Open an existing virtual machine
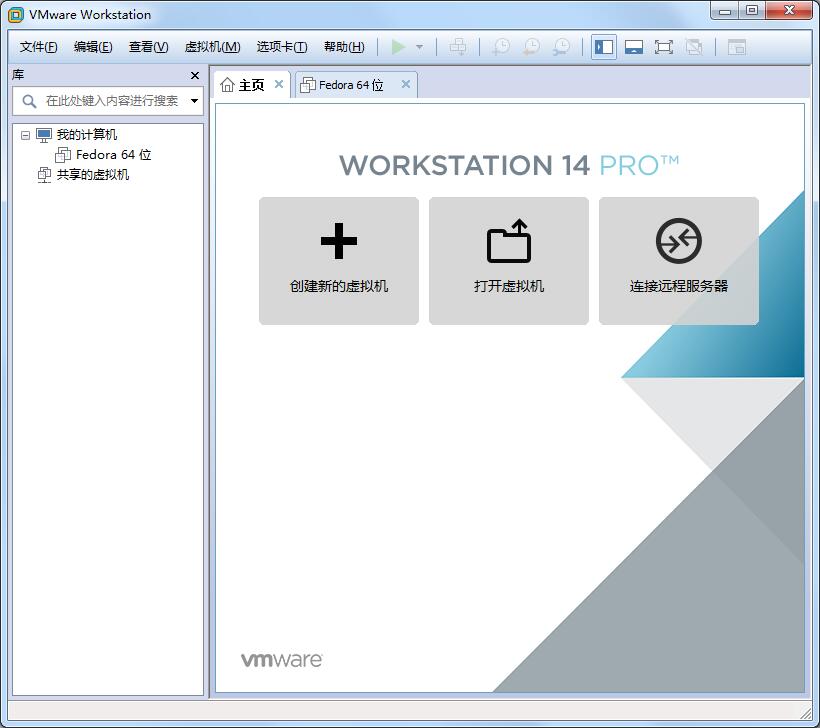This screenshot has height=728, width=820. click(x=508, y=260)
